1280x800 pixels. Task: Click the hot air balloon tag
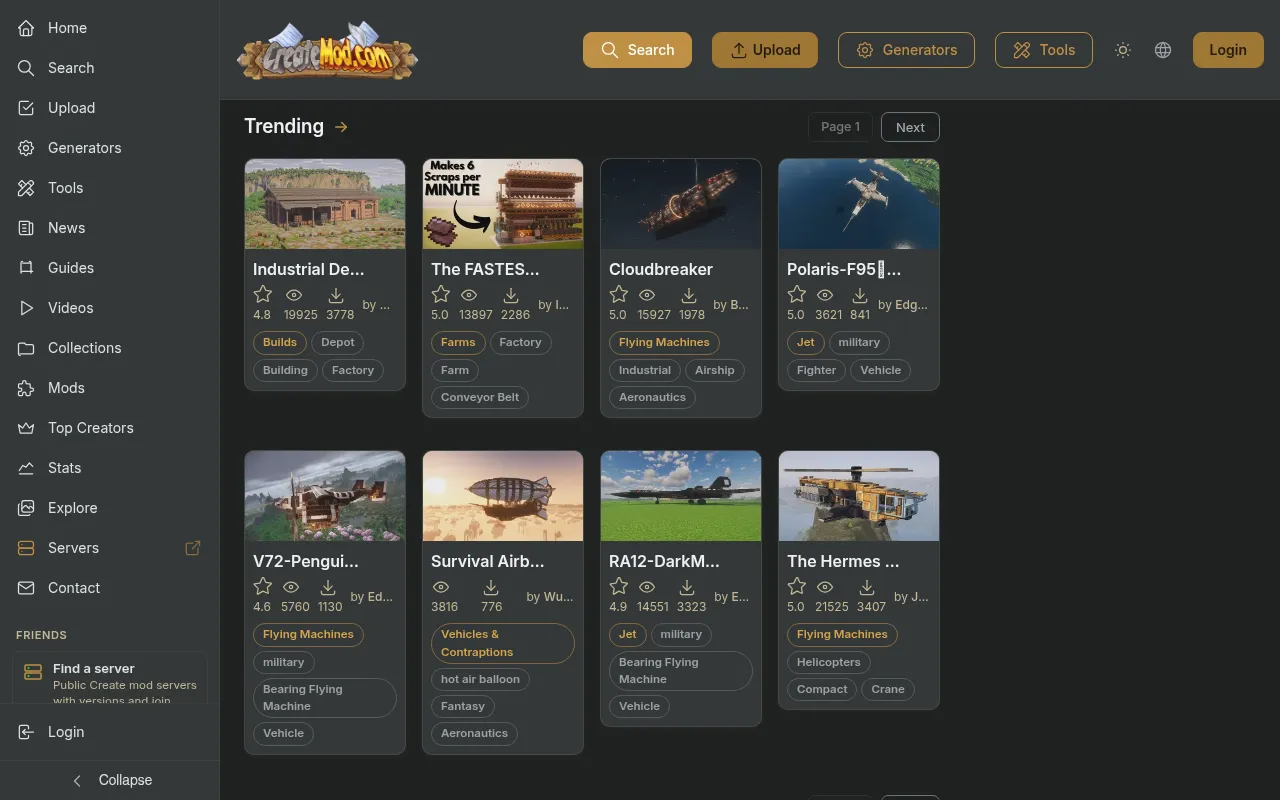[x=480, y=679]
